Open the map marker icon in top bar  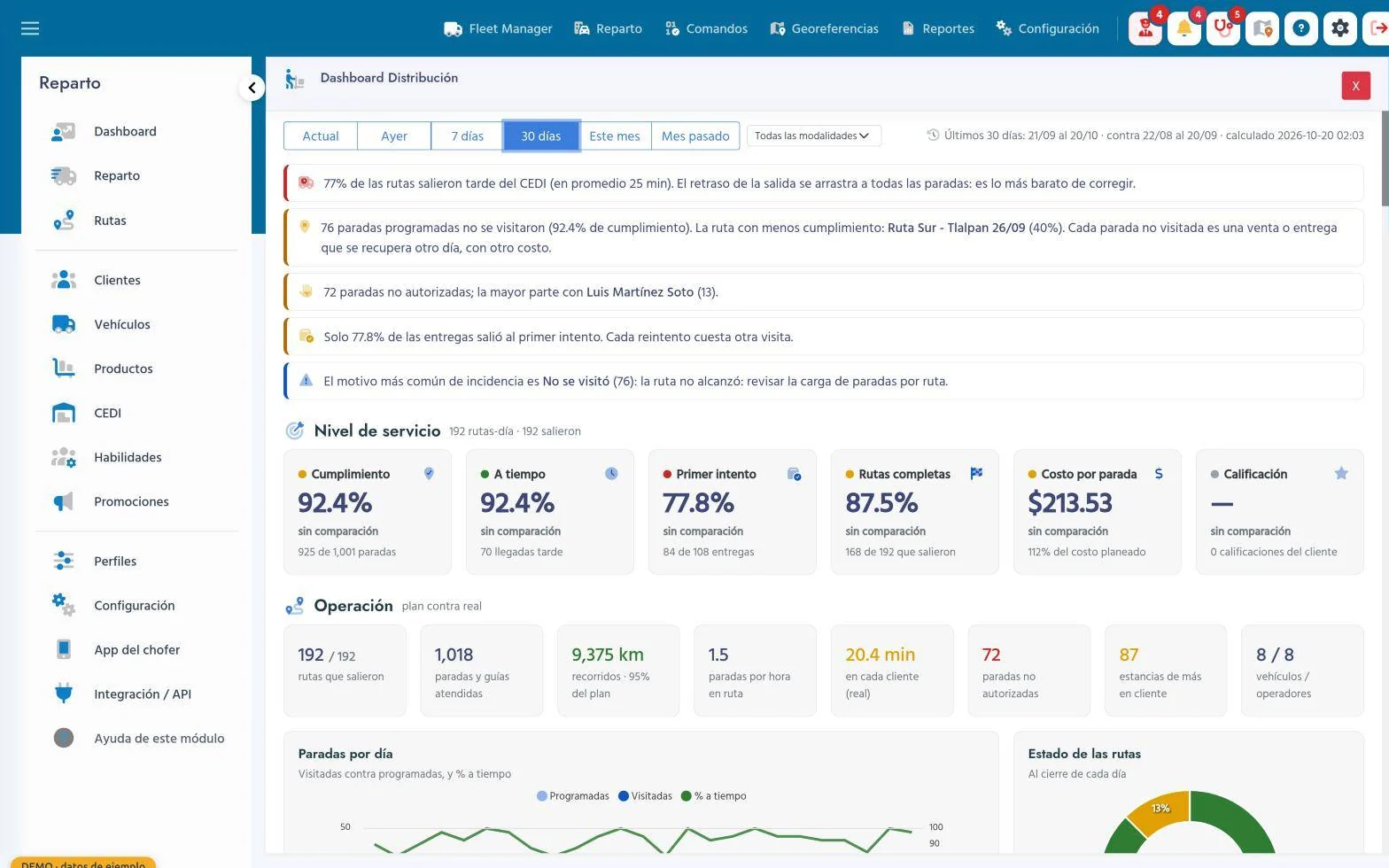(1262, 28)
